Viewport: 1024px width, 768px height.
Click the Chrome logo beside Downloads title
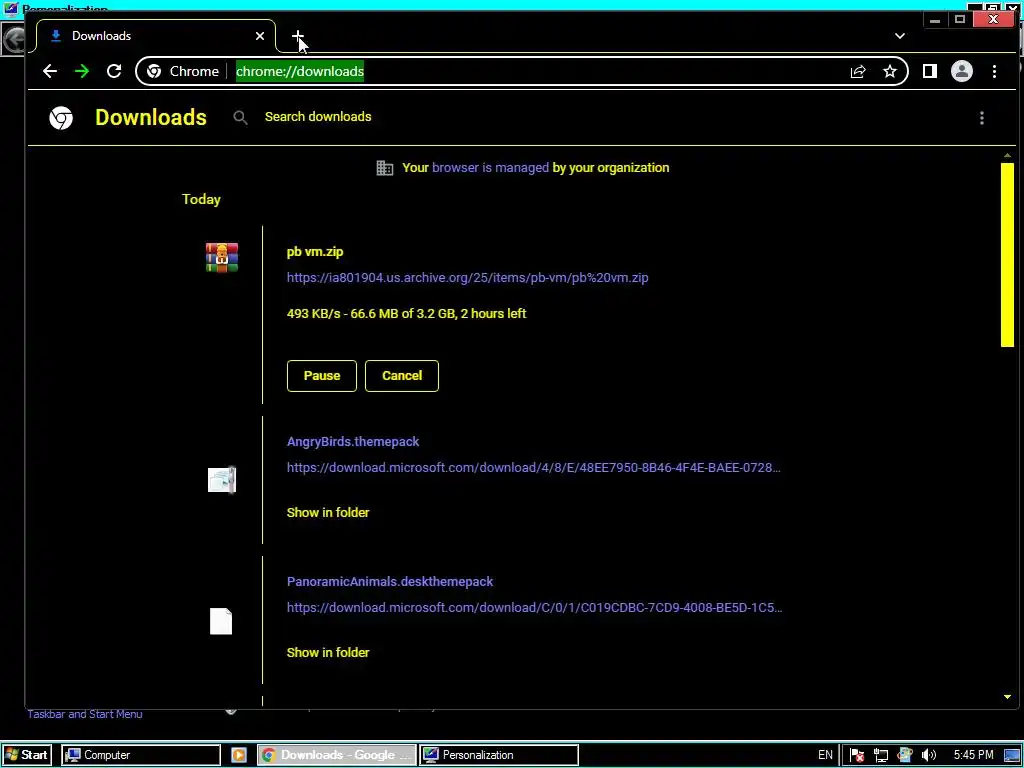tap(61, 118)
